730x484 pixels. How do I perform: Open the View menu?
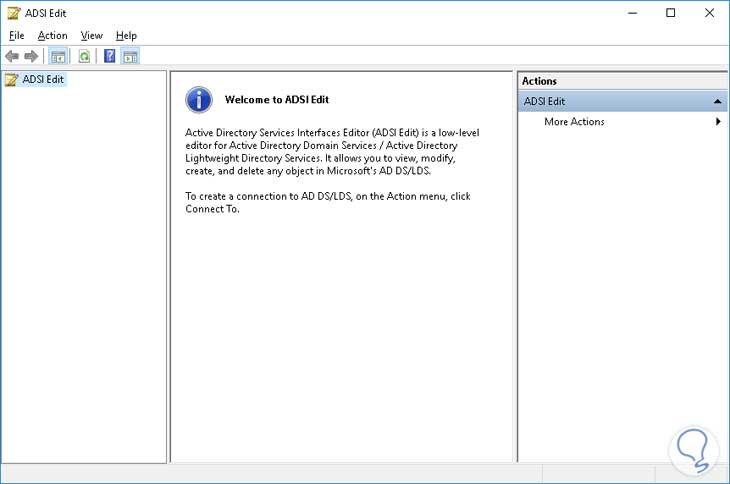pyautogui.click(x=91, y=35)
